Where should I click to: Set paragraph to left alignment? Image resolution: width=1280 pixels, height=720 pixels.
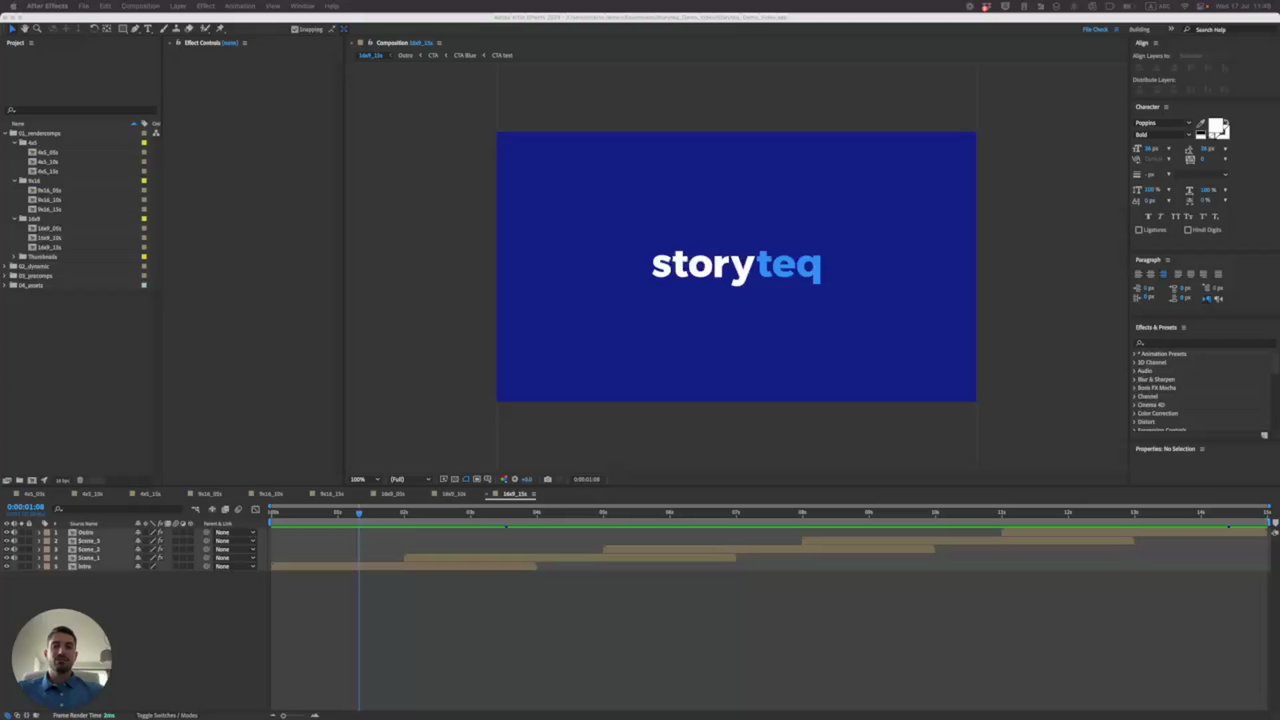click(x=1139, y=274)
